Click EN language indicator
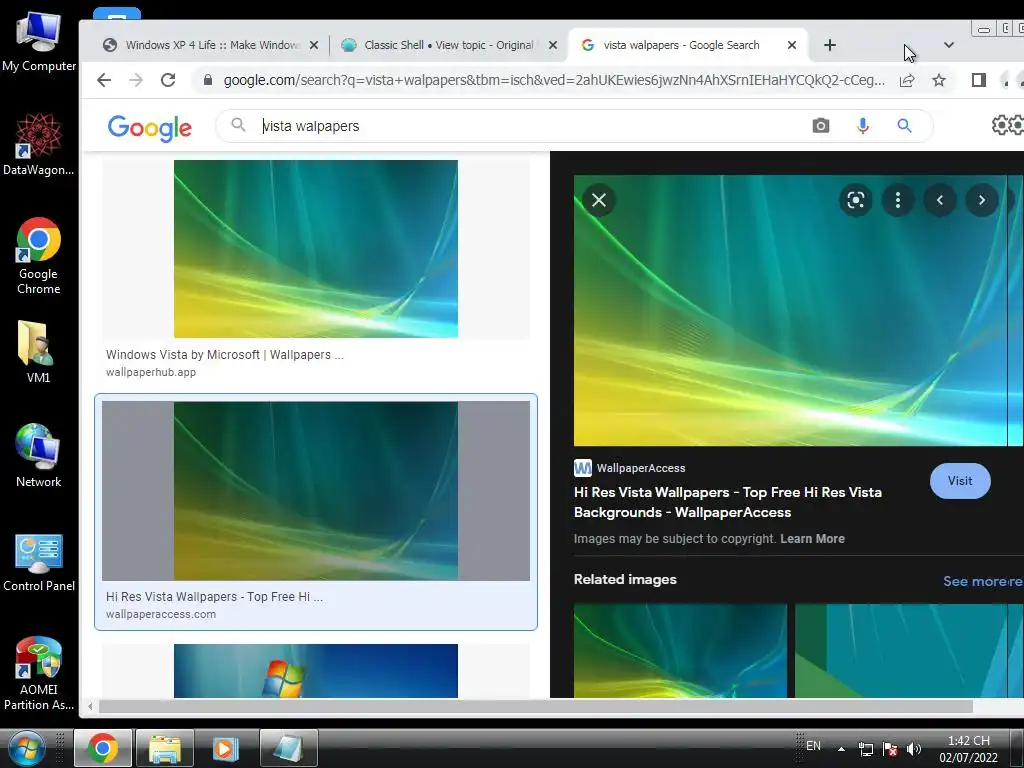Viewport: 1024px width, 768px height. point(813,746)
